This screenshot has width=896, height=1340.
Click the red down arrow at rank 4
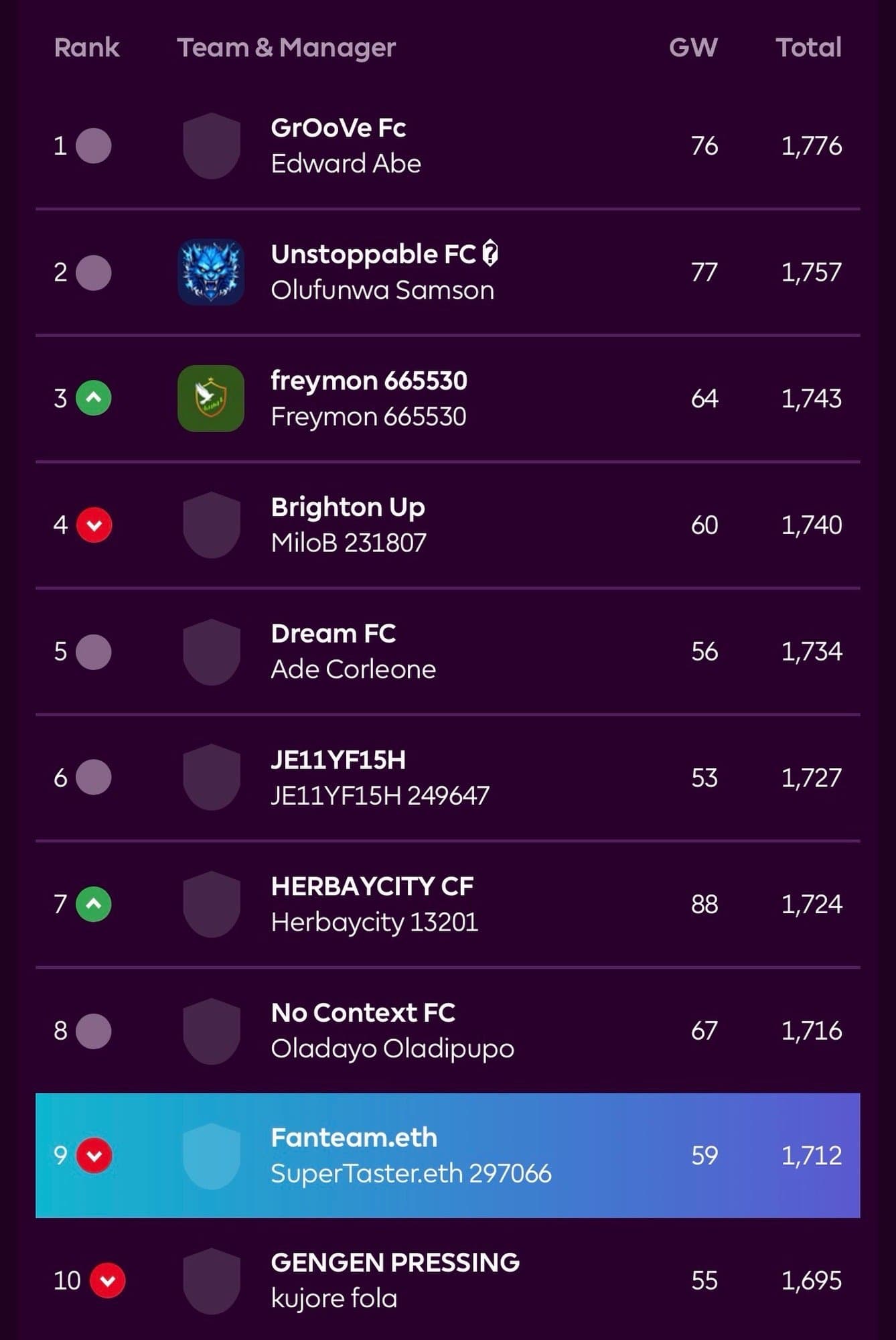click(94, 525)
